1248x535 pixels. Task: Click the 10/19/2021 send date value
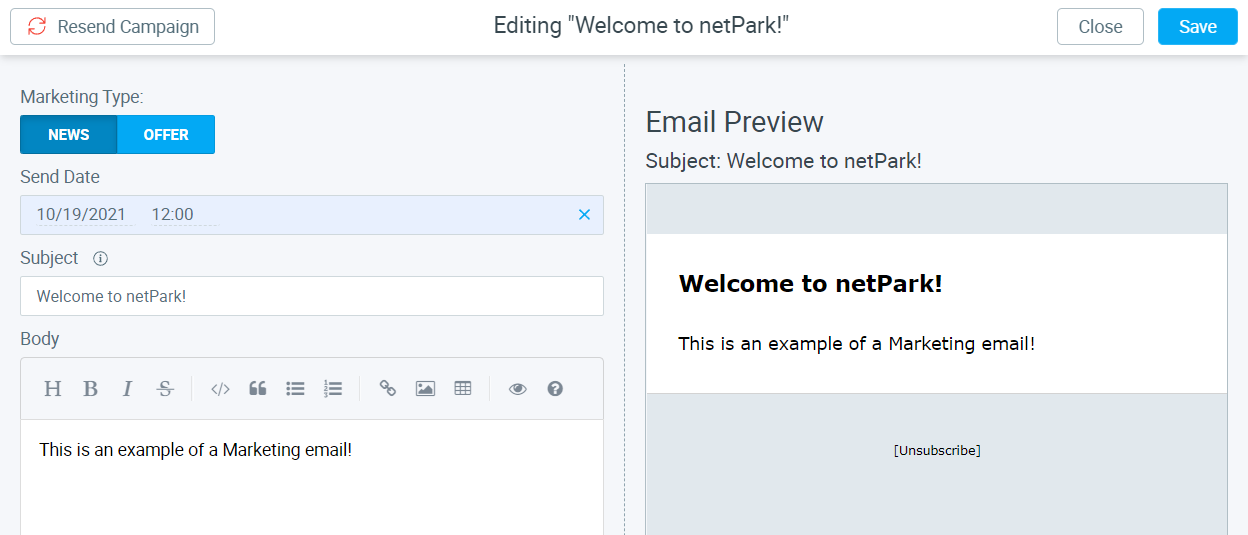tap(81, 214)
